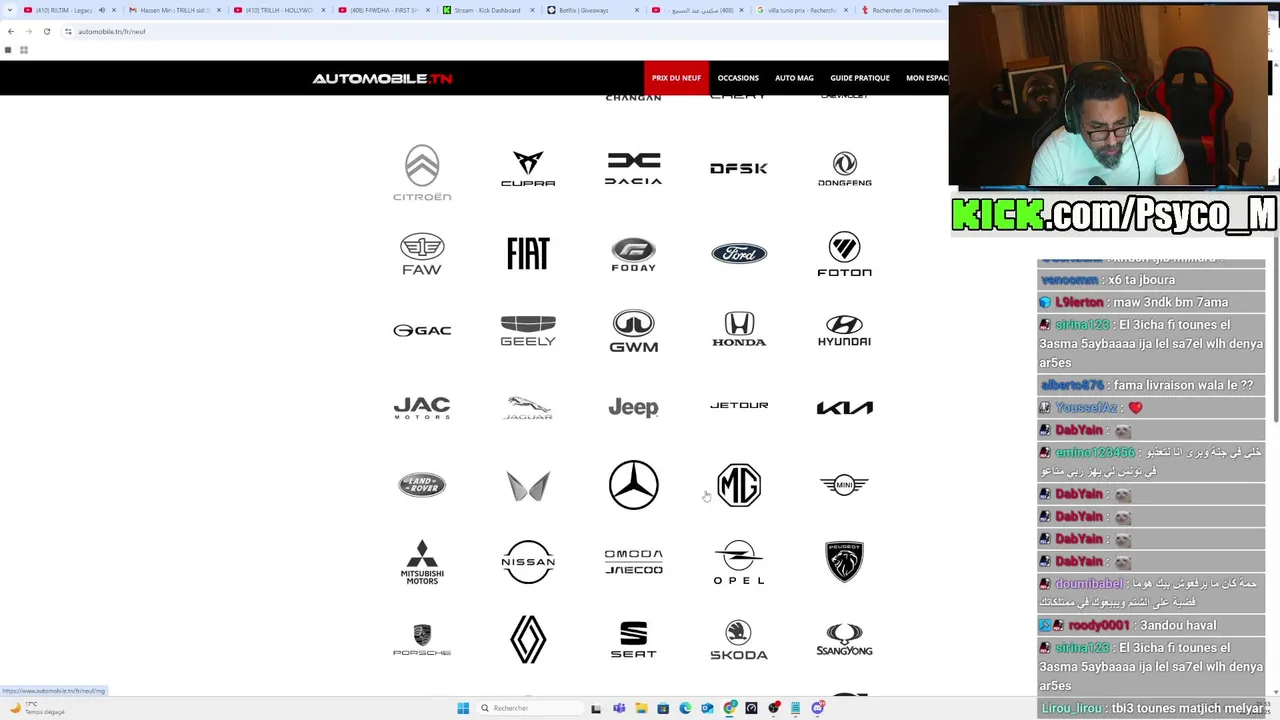This screenshot has width=1280, height=720.
Task: Open the Porsche brand logo
Action: (422, 640)
